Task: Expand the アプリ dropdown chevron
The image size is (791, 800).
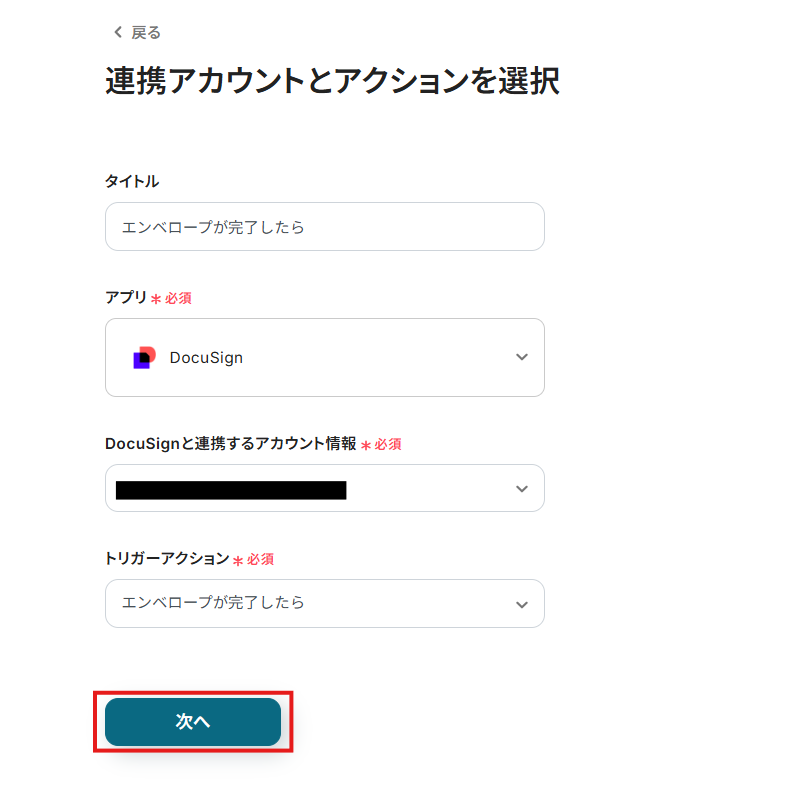Action: point(521,357)
